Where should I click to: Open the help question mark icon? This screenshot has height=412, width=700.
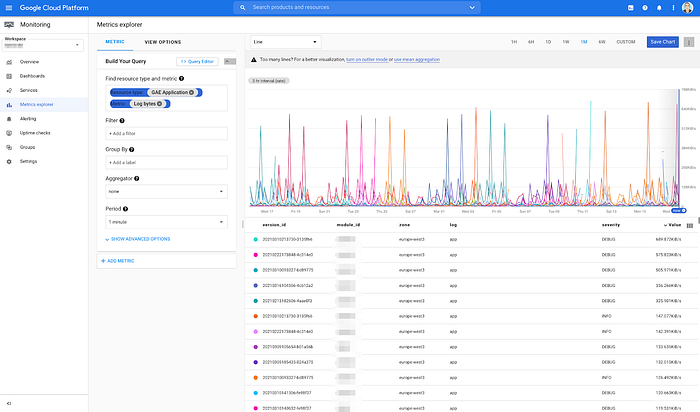(645, 8)
